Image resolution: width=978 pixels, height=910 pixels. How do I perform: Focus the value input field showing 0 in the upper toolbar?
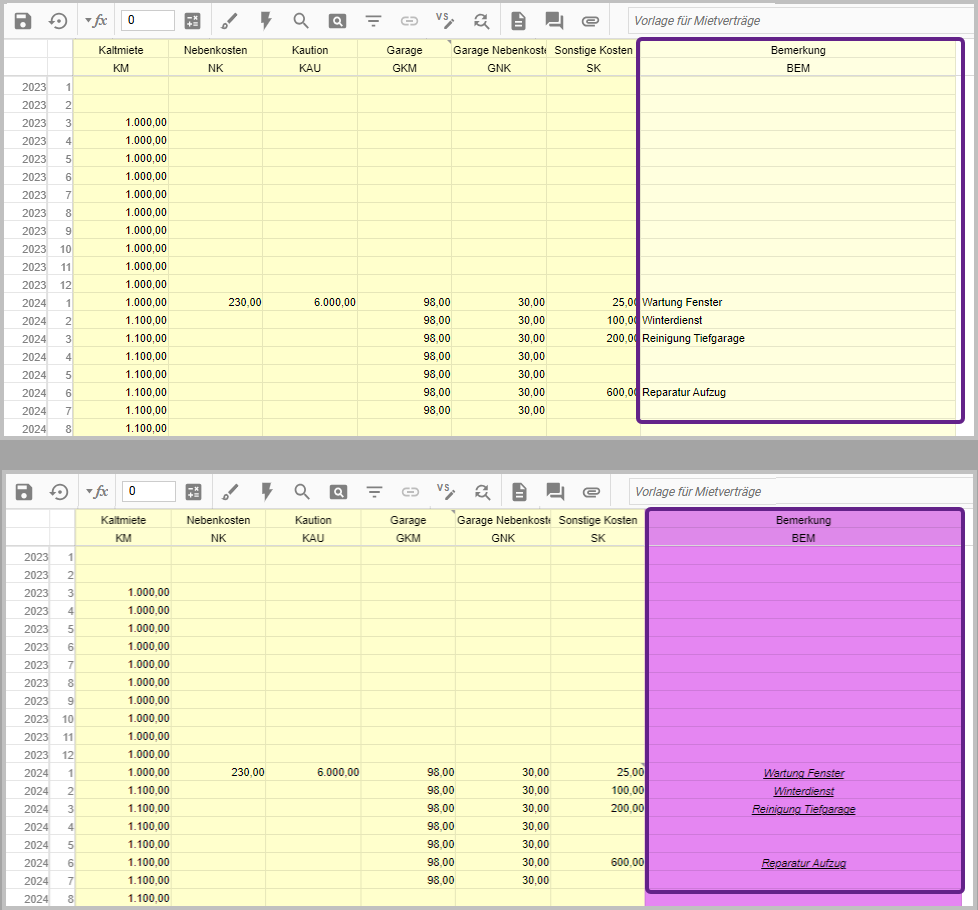pyautogui.click(x=148, y=20)
